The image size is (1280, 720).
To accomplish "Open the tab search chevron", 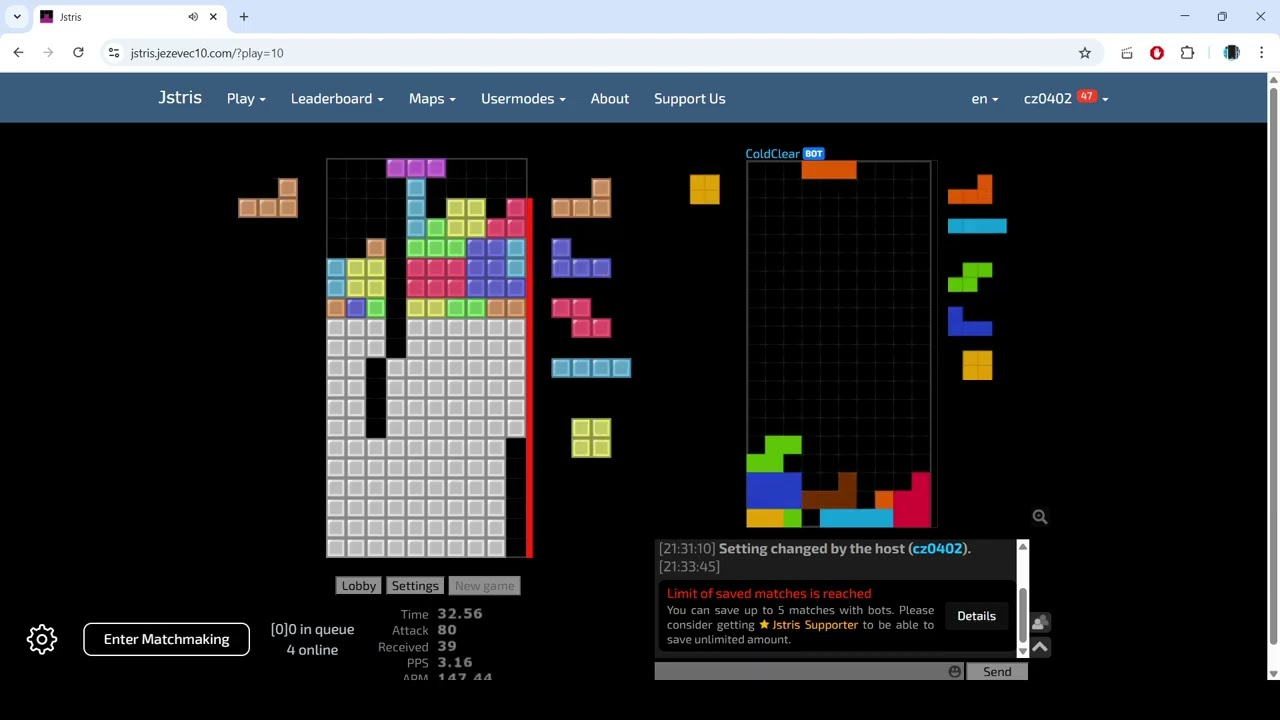I will click(17, 17).
